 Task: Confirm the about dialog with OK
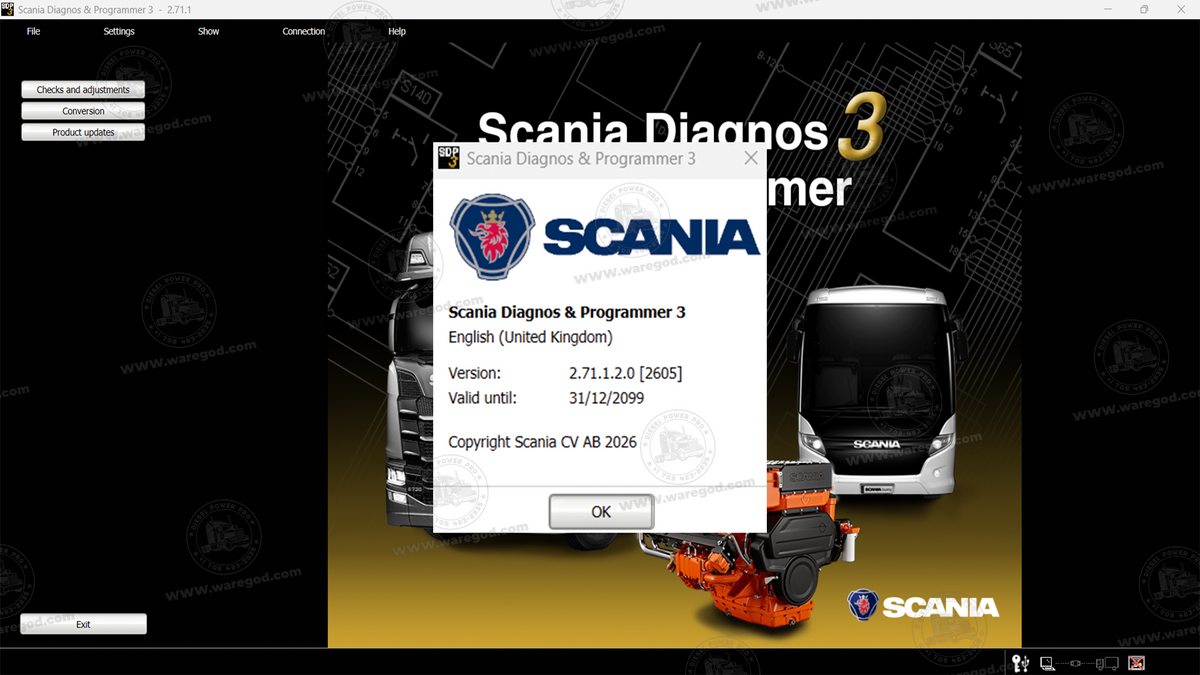coord(601,512)
